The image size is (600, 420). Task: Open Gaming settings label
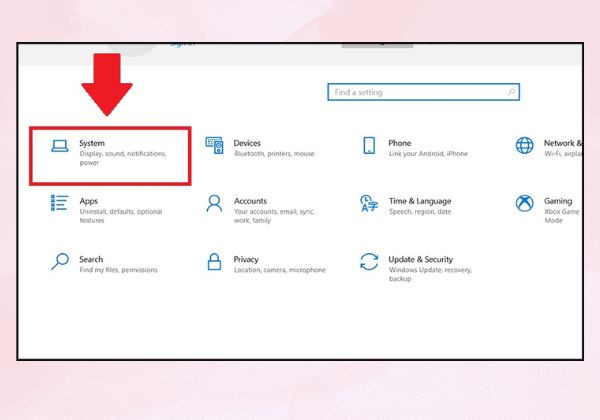coord(558,201)
